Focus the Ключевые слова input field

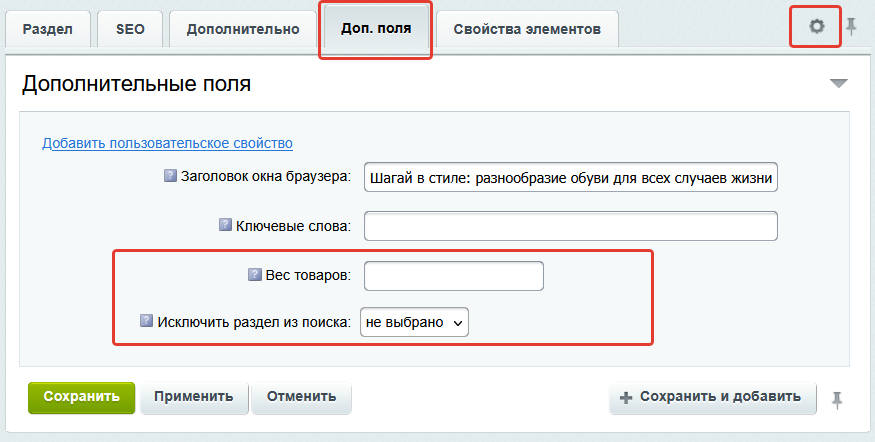coord(571,226)
